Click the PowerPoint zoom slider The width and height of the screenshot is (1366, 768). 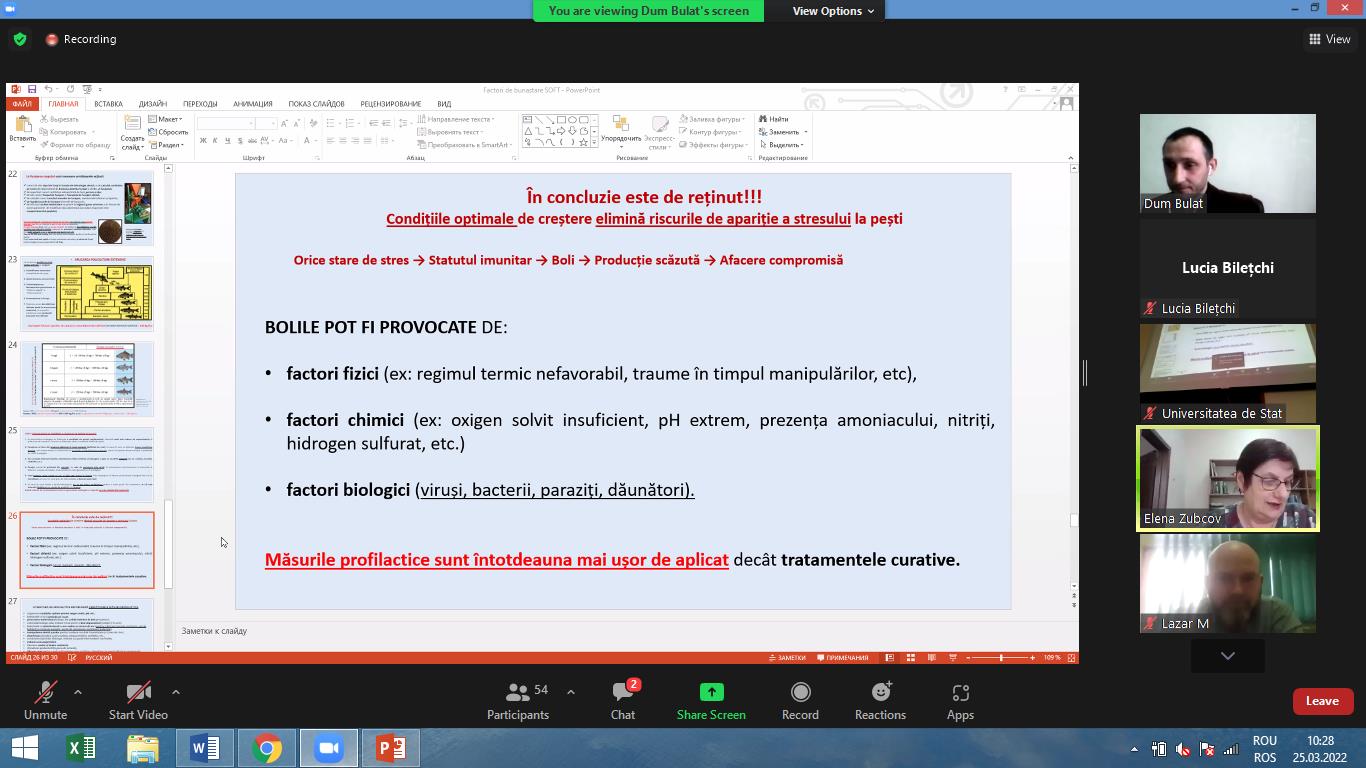click(x=1002, y=658)
